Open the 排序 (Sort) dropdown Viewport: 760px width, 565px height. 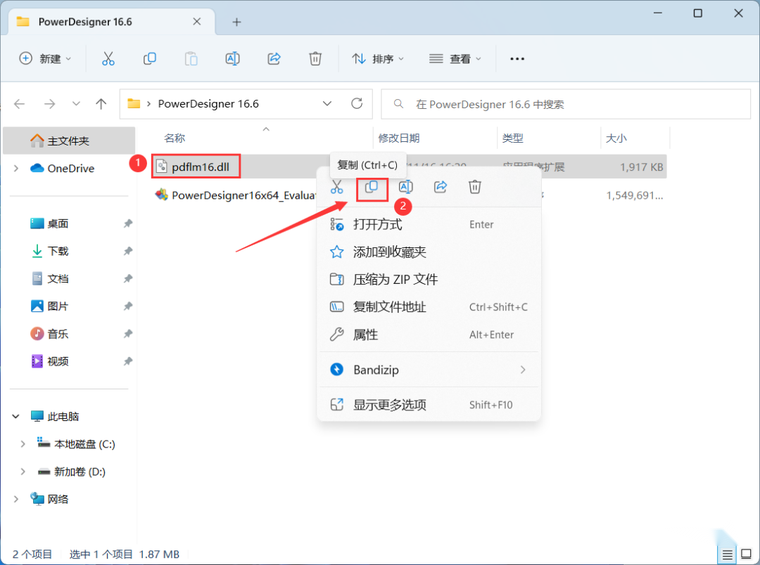(378, 59)
